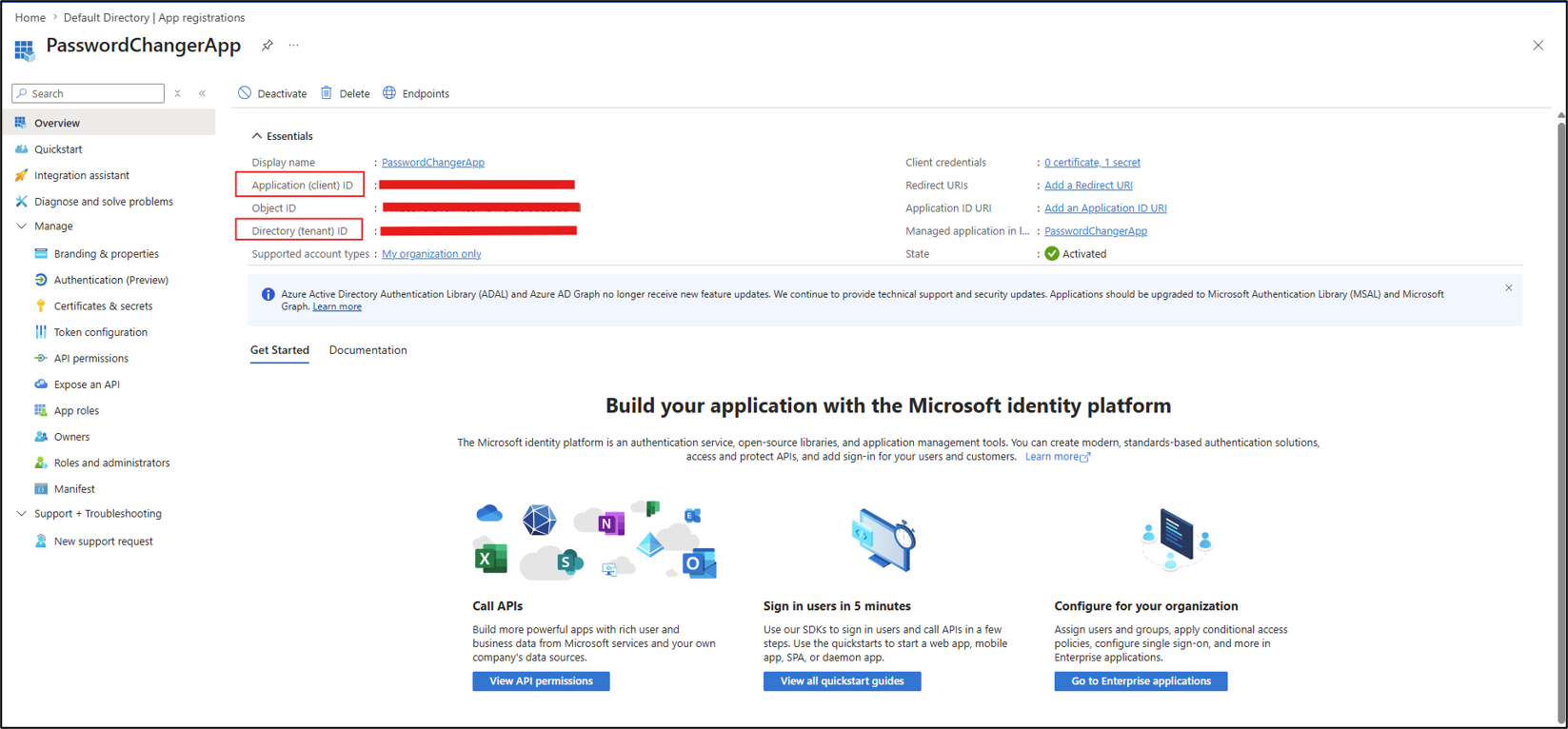Viewport: 1568px width, 729px height.
Task: Open the ellipsis more options menu
Action: click(x=294, y=46)
